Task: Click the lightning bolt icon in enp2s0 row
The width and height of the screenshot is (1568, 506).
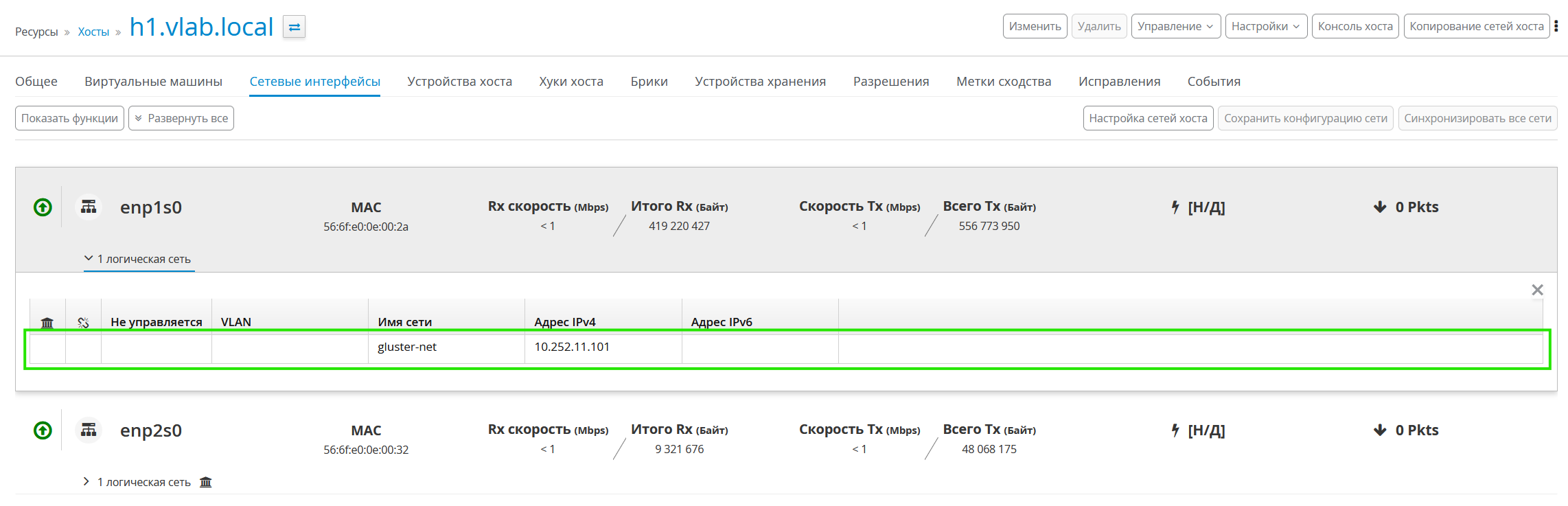Action: point(1175,430)
